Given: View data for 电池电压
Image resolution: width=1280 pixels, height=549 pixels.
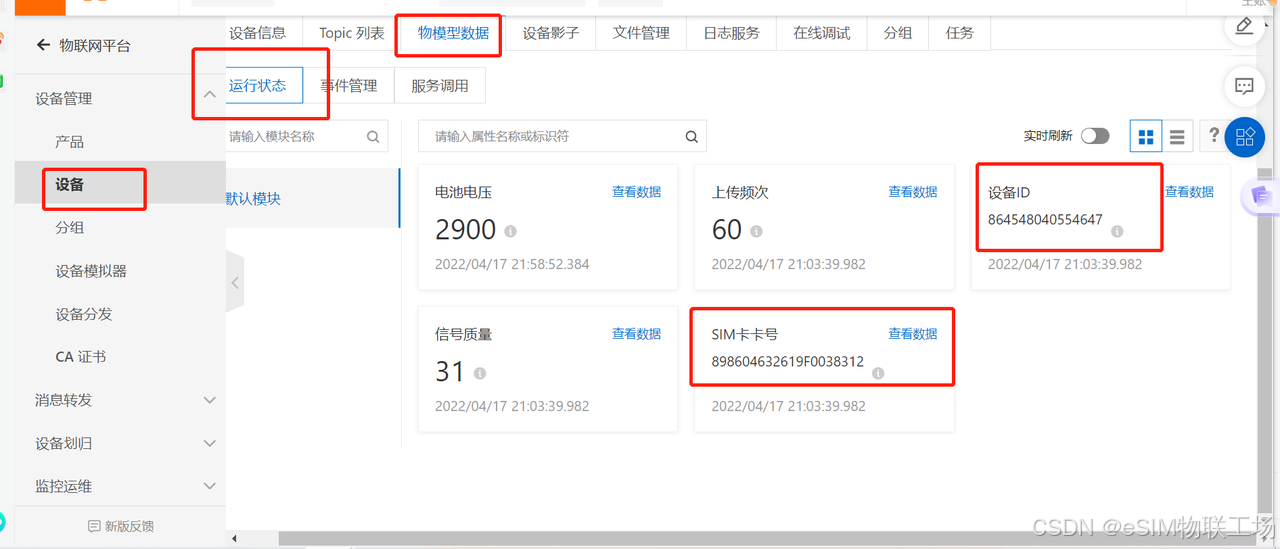Looking at the screenshot, I should (x=636, y=192).
